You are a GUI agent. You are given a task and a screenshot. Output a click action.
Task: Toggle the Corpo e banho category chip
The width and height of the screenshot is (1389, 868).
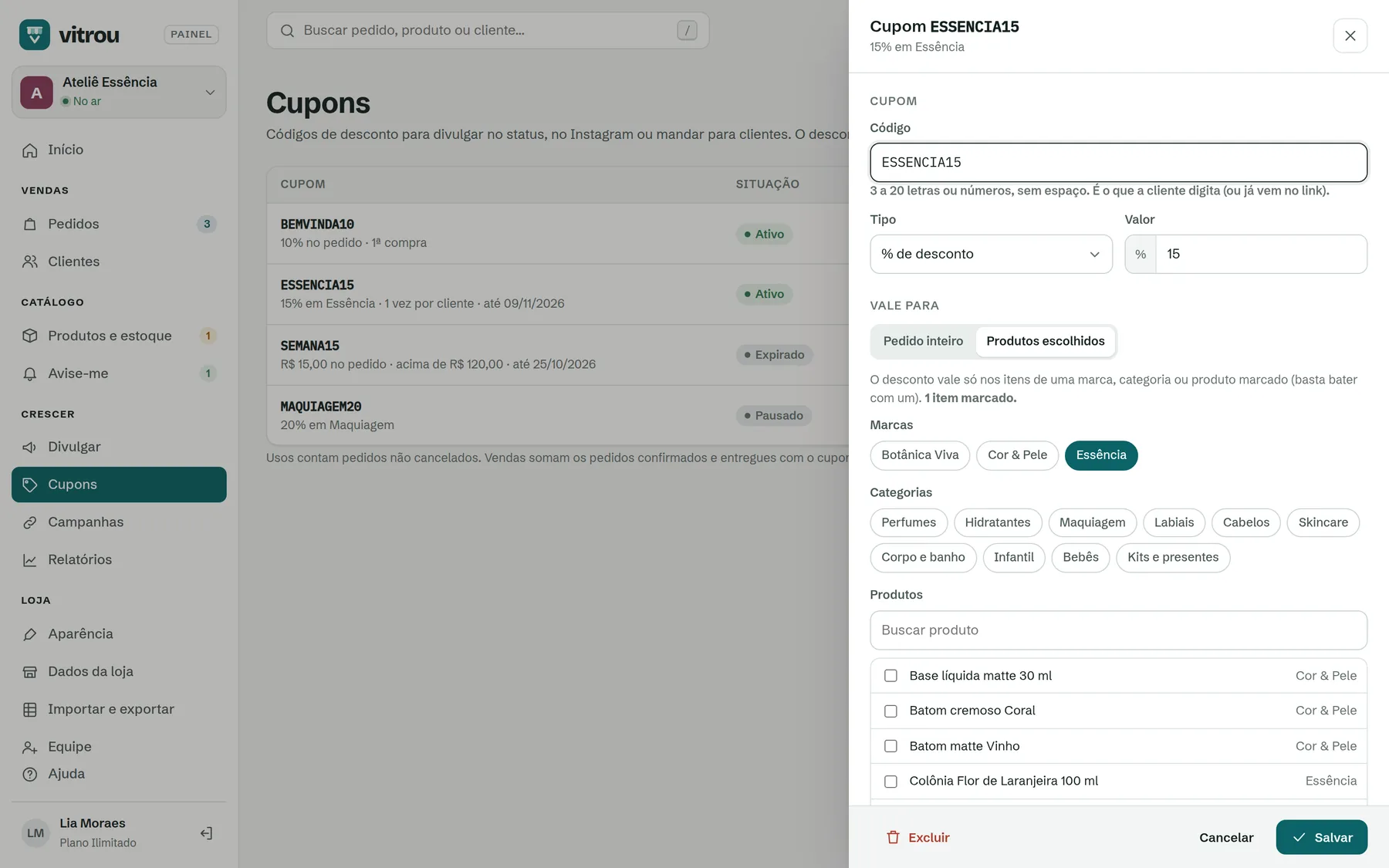tap(923, 557)
